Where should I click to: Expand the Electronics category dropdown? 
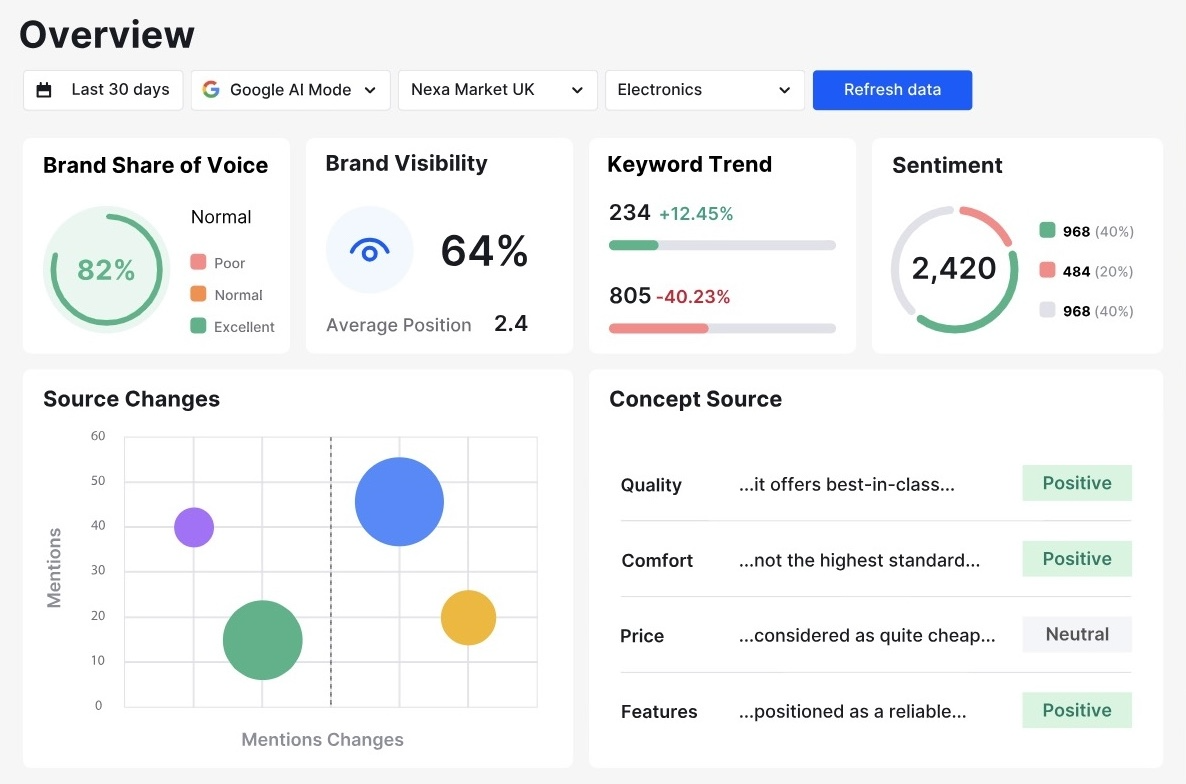pos(703,89)
